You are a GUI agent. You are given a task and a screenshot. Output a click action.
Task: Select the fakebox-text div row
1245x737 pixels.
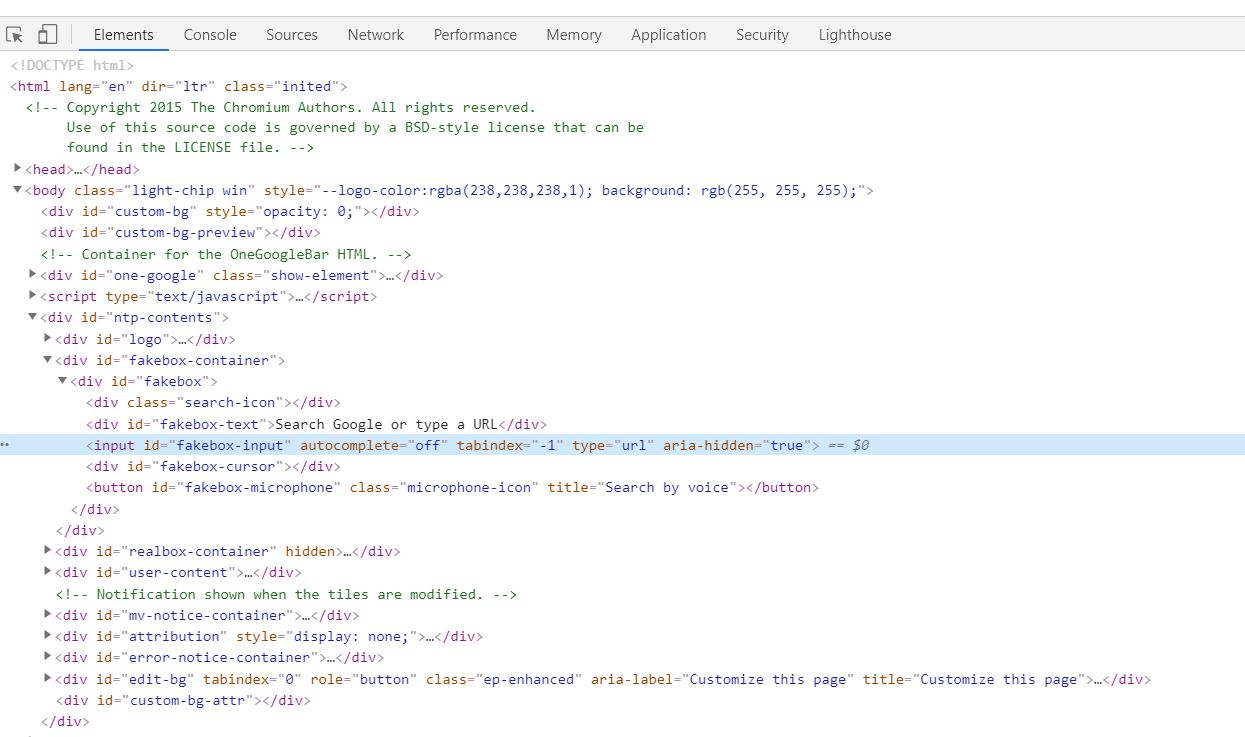[x=316, y=424]
